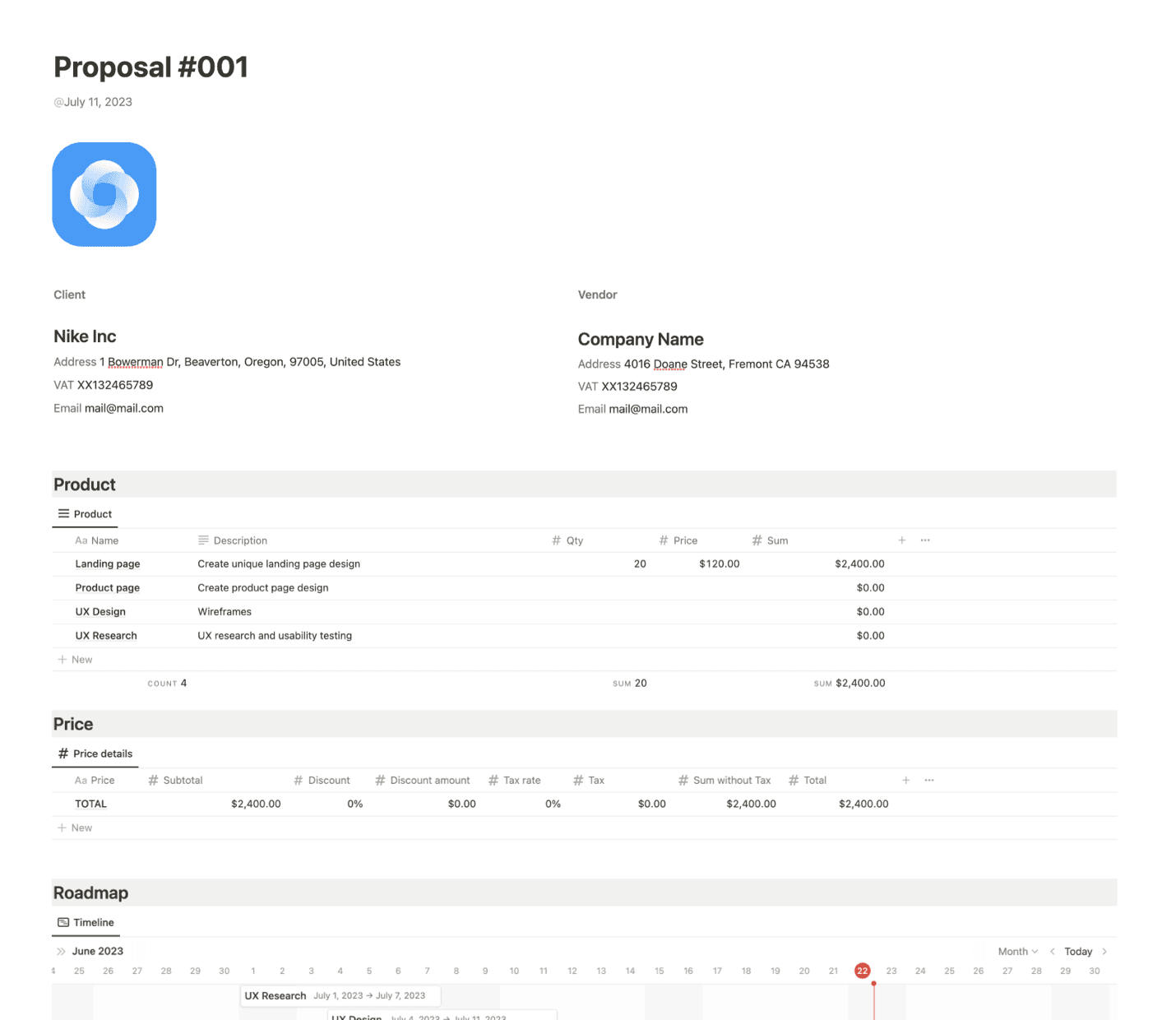Click the UX research and usability testing cell
This screenshot has width=1176, height=1020.
(x=275, y=636)
